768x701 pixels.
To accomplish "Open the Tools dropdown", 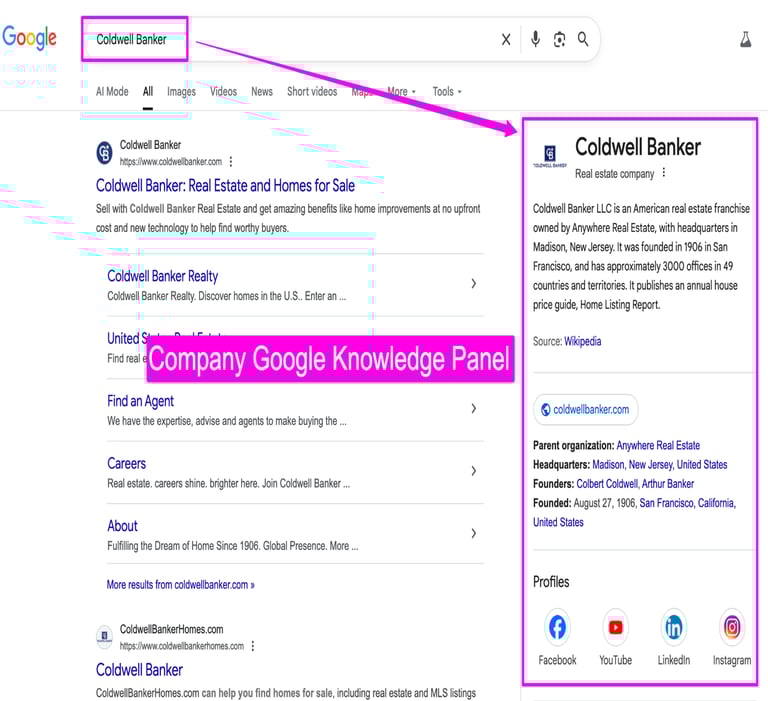I will [447, 92].
